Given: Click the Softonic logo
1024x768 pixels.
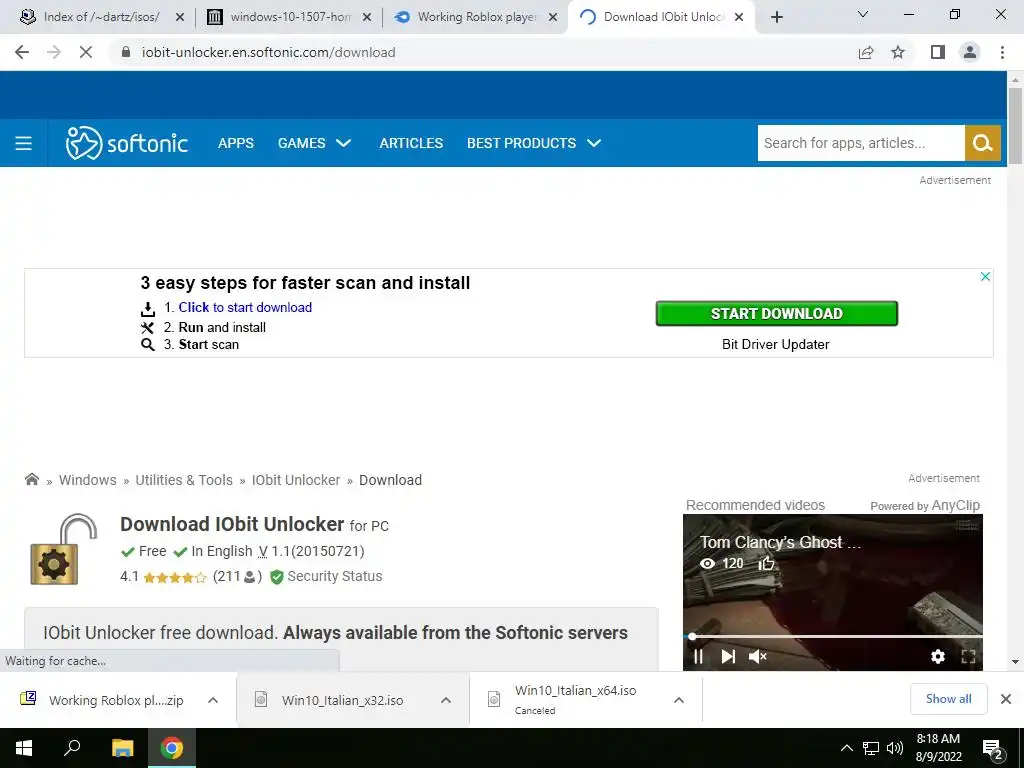Looking at the screenshot, I should [x=127, y=143].
